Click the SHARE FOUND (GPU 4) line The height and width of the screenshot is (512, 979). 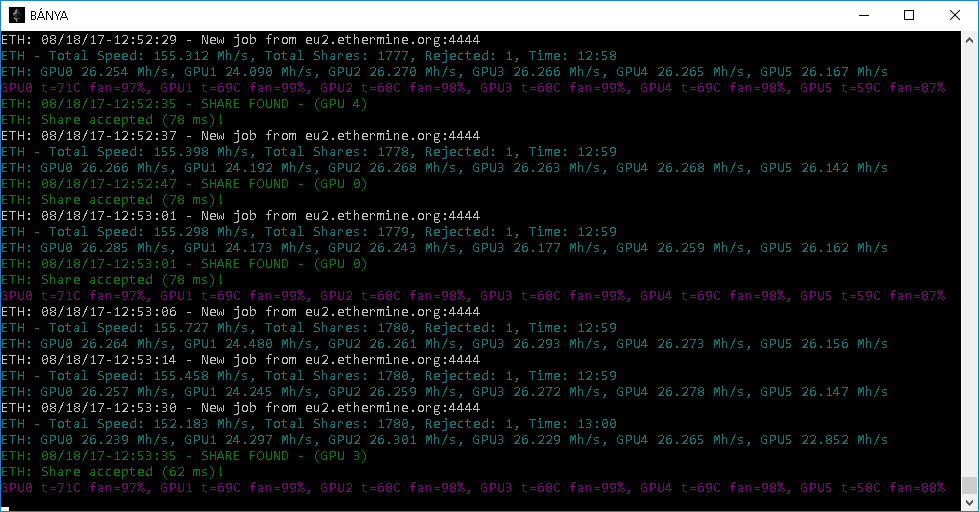pyautogui.click(x=184, y=104)
